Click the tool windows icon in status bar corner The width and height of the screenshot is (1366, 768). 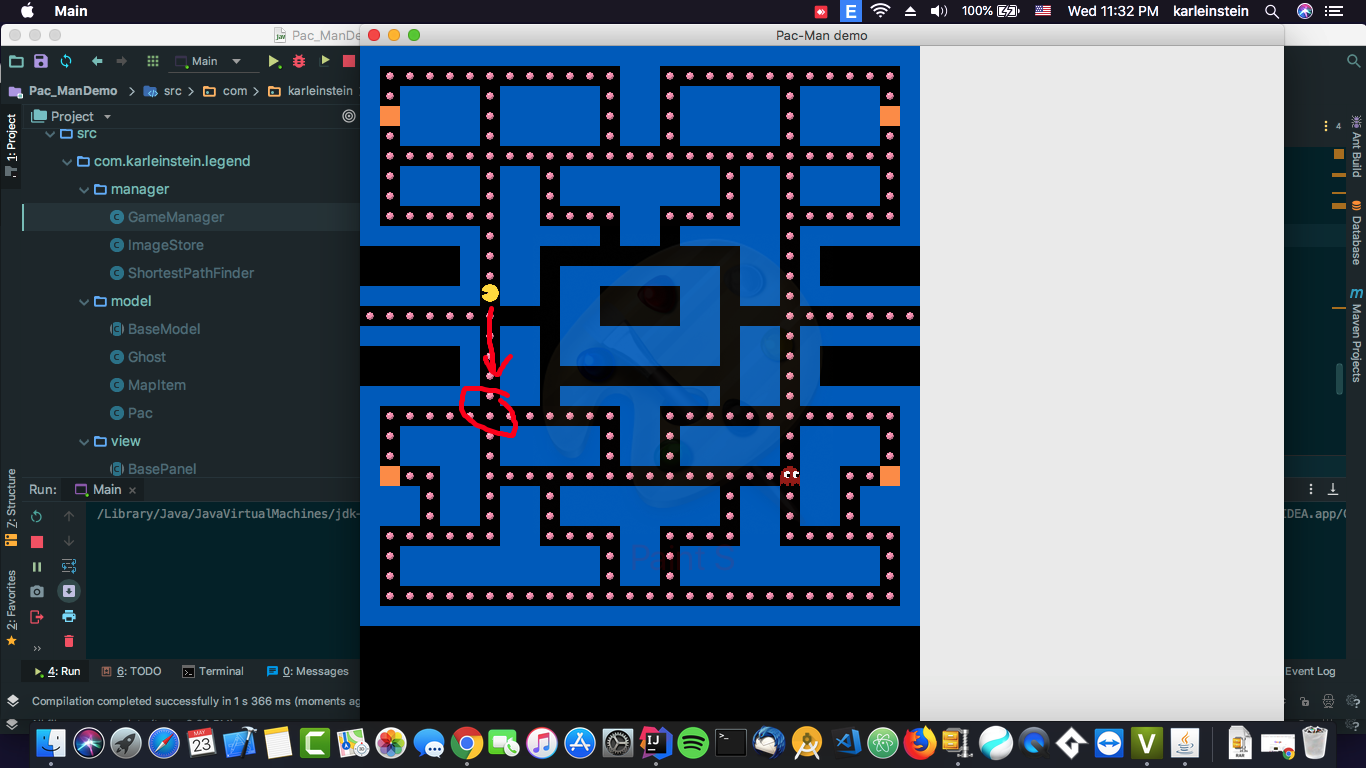tap(13, 701)
